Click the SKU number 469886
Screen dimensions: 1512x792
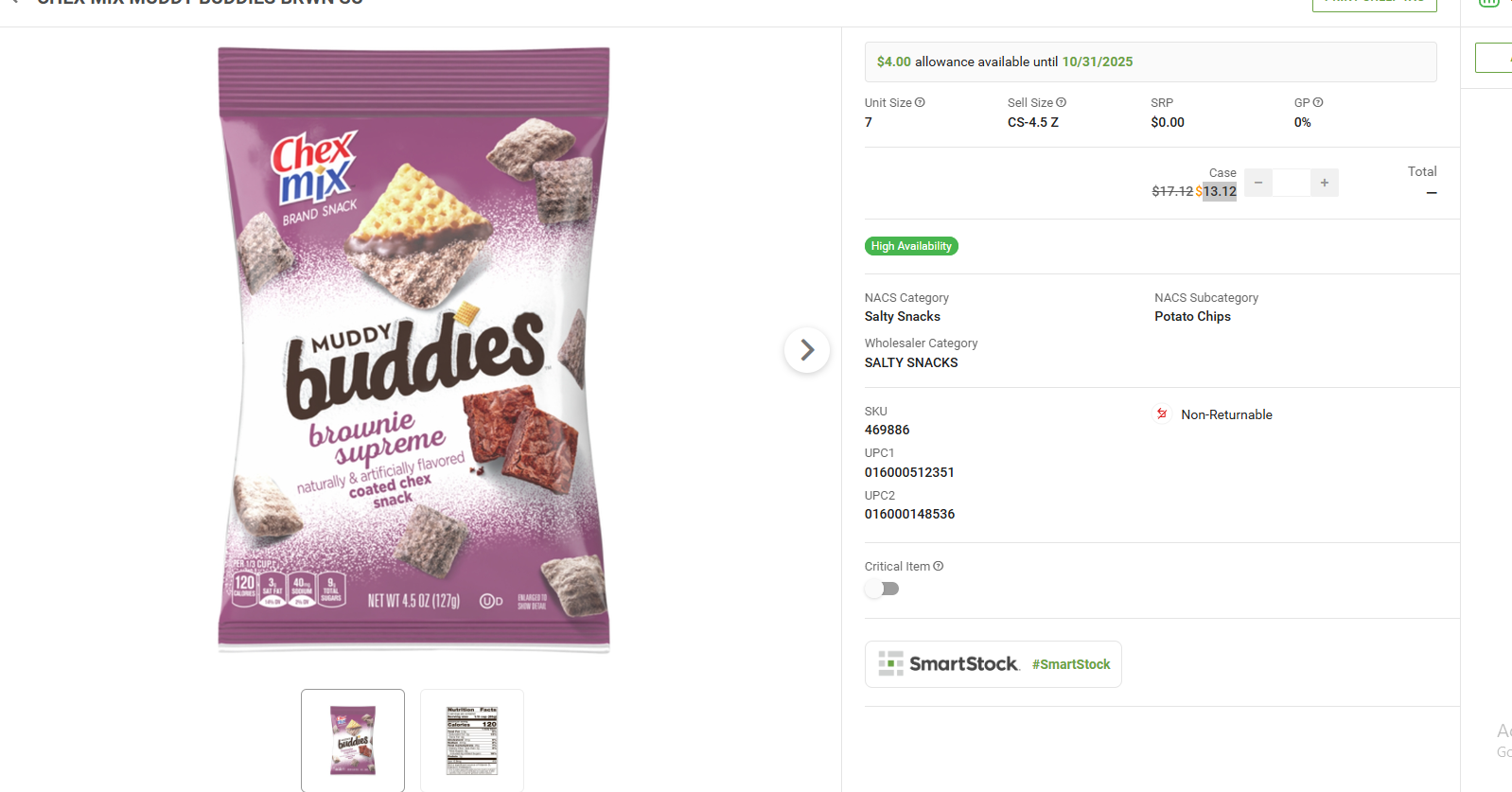[887, 430]
